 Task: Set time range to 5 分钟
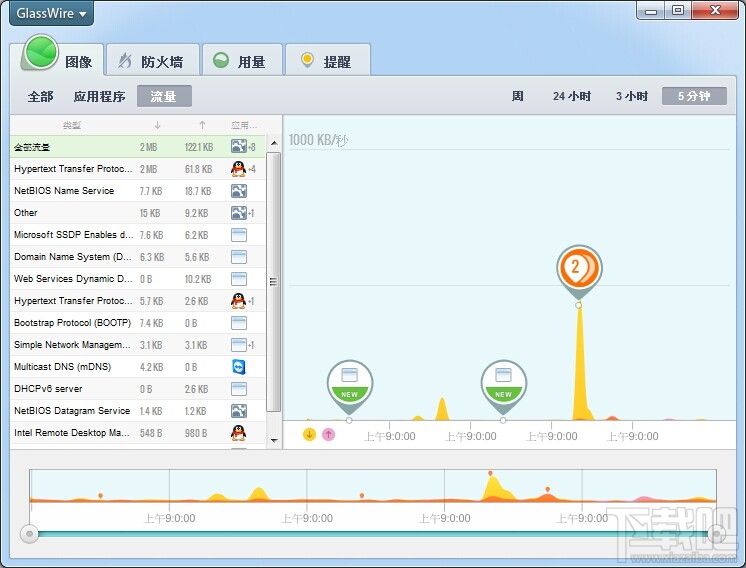(694, 96)
